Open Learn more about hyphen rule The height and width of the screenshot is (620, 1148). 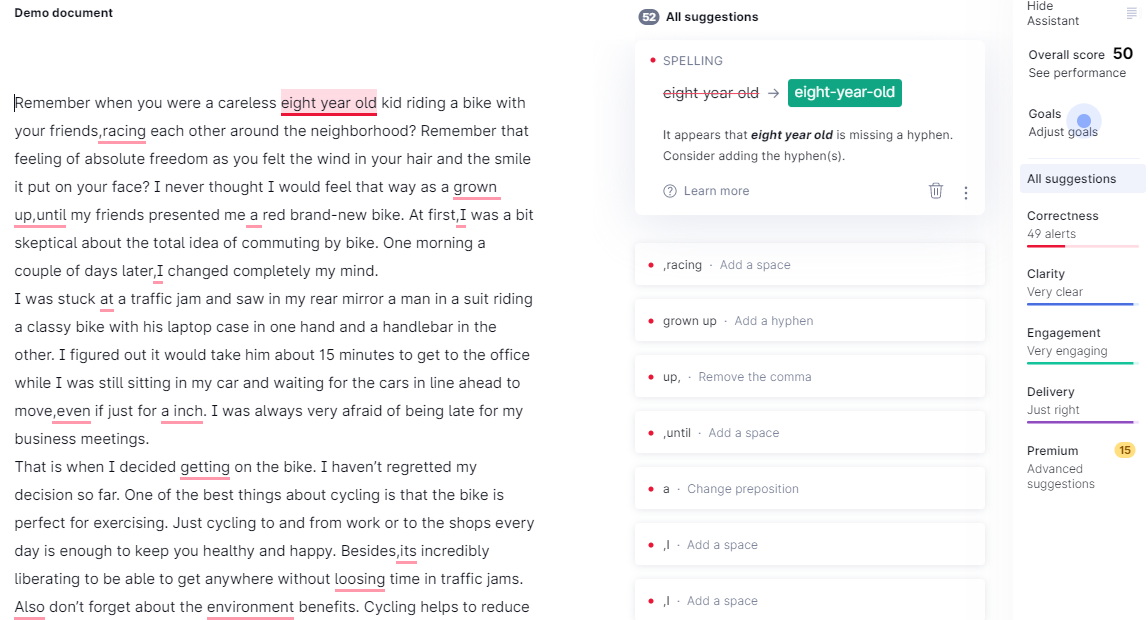[716, 191]
